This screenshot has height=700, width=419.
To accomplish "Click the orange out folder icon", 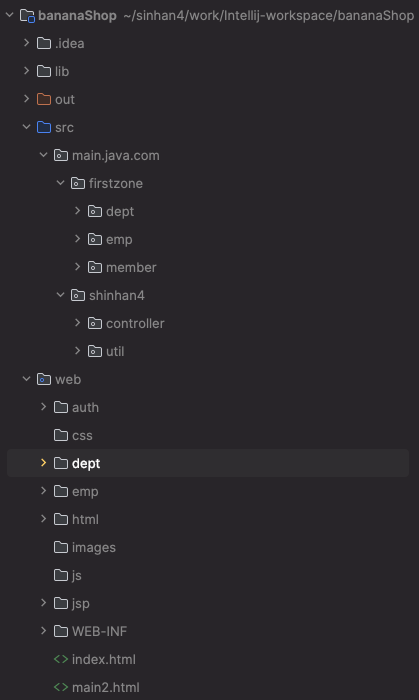I will point(44,99).
